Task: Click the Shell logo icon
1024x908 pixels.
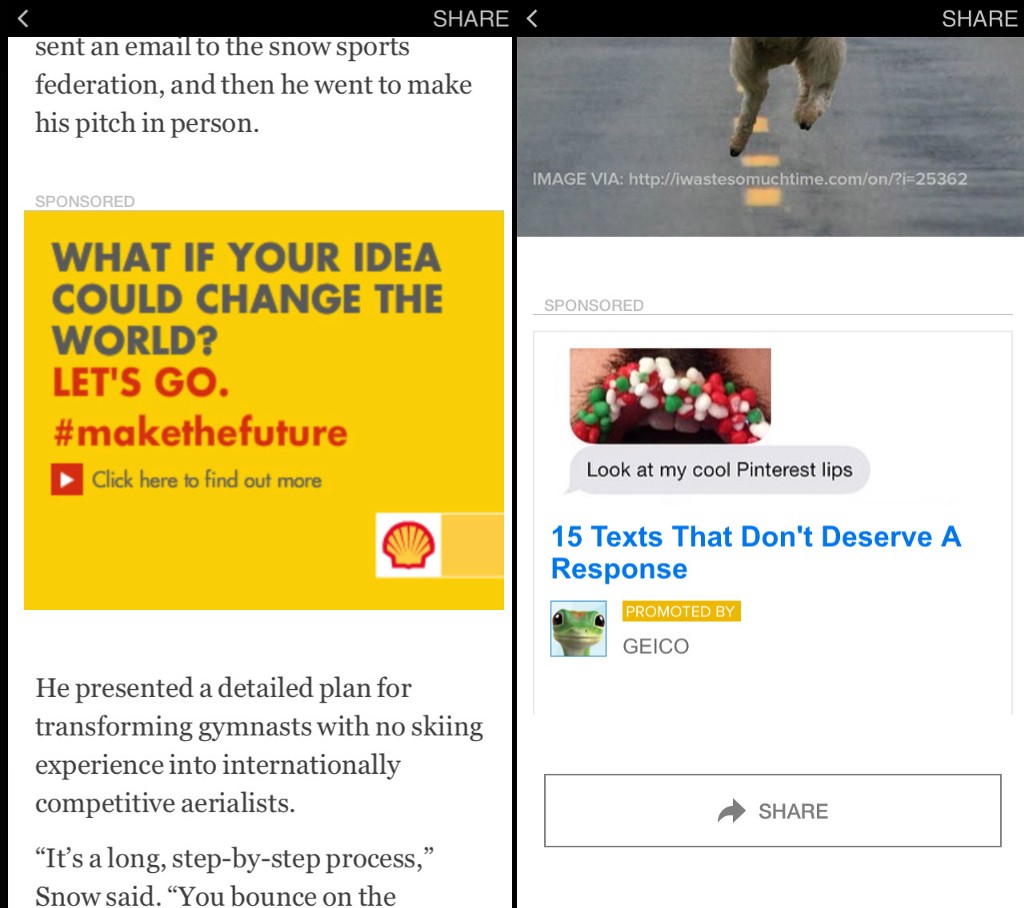Action: tap(408, 545)
